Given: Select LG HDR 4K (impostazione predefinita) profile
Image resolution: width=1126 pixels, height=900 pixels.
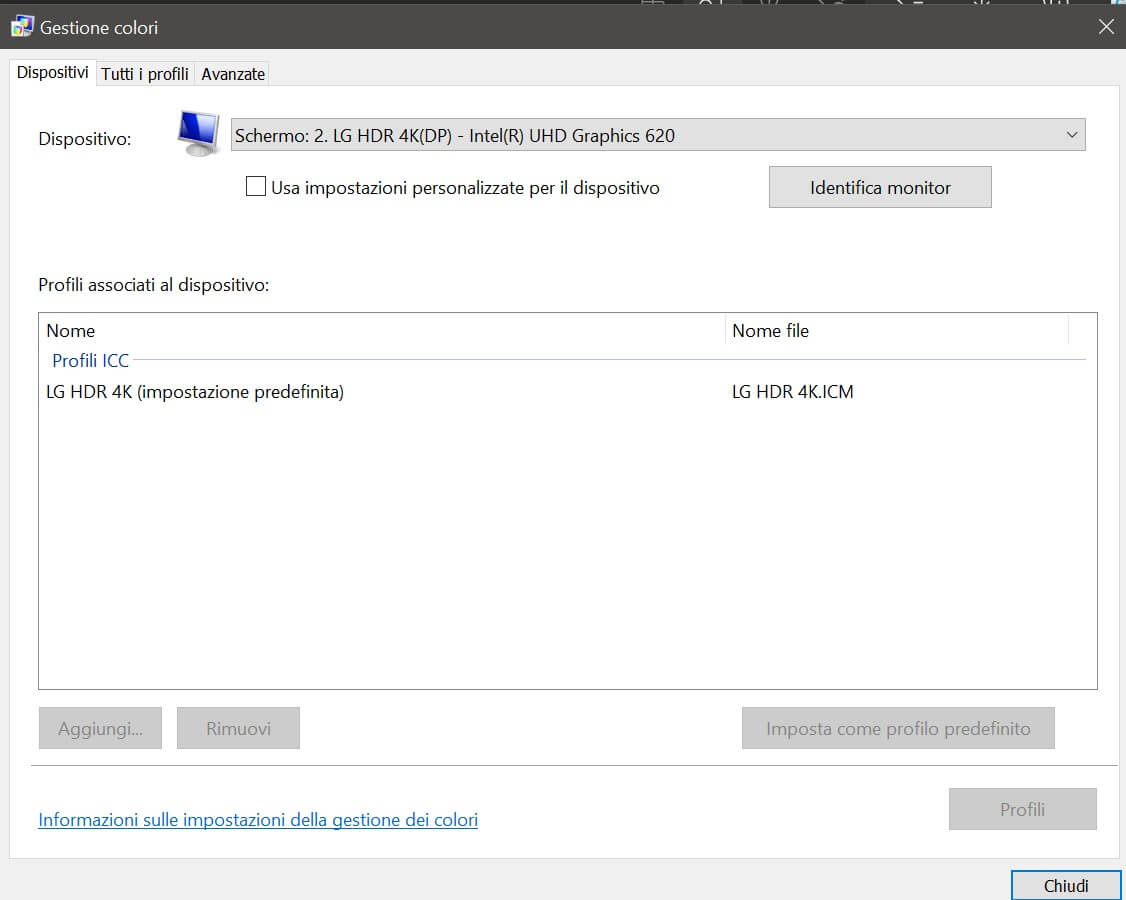Looking at the screenshot, I should pos(195,392).
